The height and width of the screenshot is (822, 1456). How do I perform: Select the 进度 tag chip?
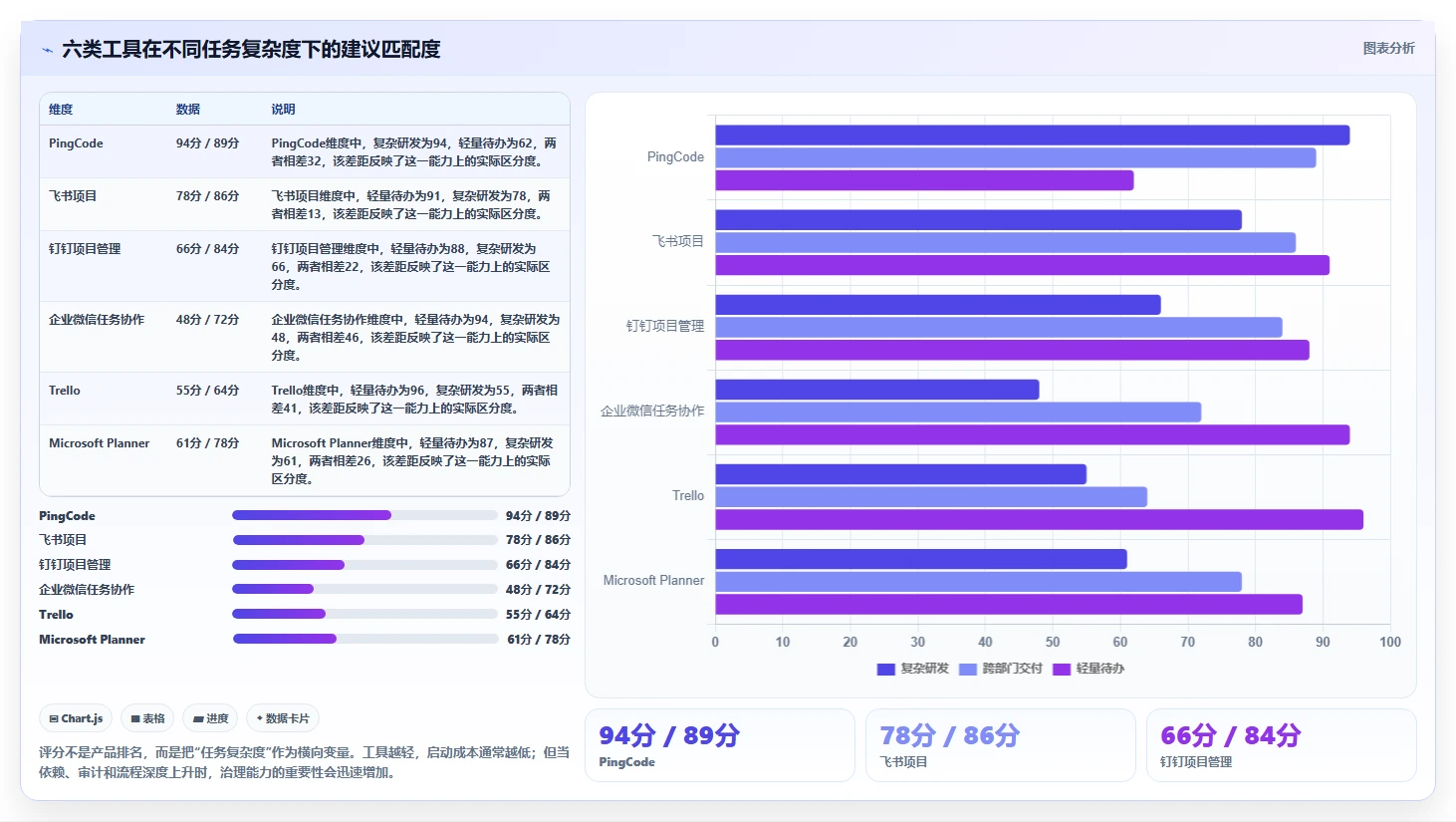210,718
